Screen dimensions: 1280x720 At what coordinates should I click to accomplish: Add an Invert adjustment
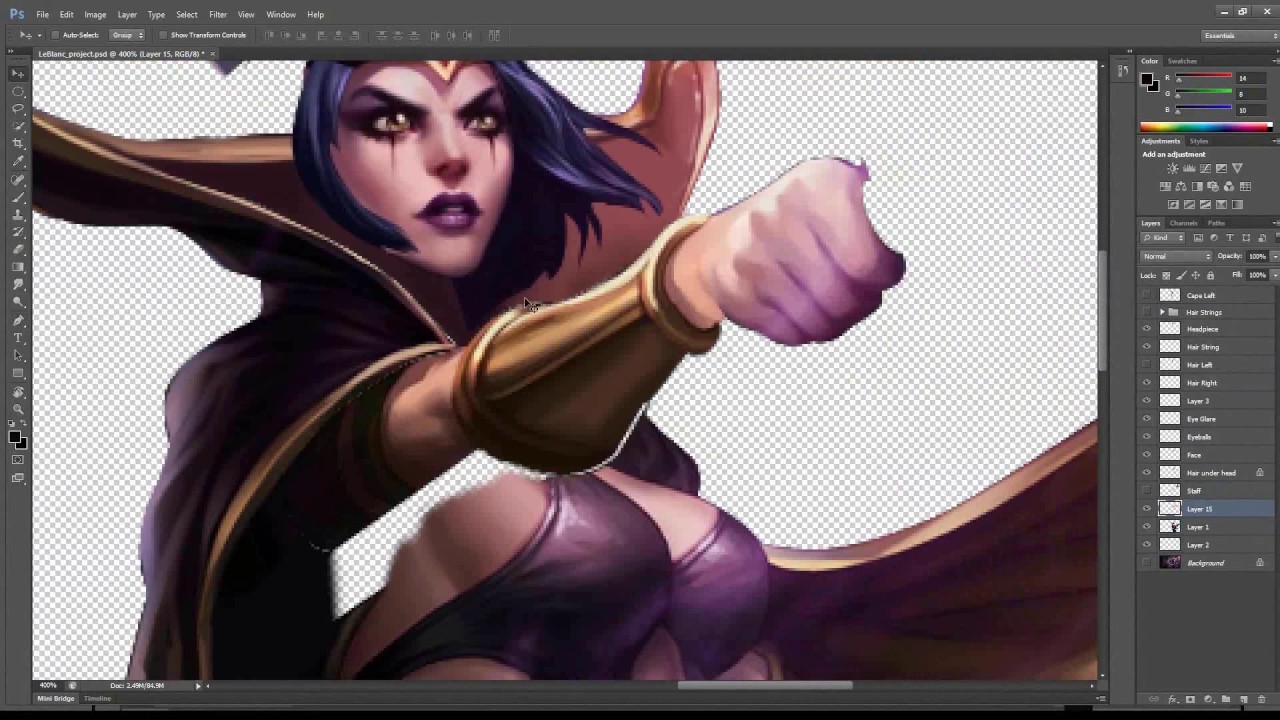coord(1173,204)
